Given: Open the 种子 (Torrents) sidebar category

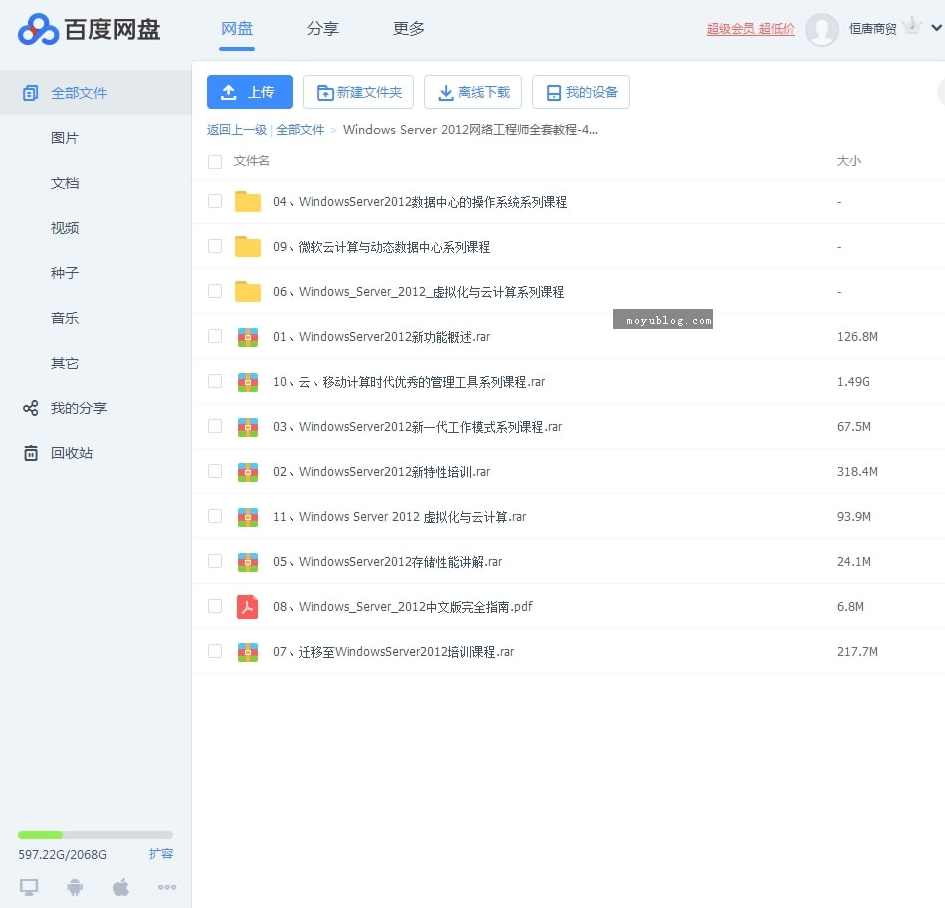Looking at the screenshot, I should 64,273.
